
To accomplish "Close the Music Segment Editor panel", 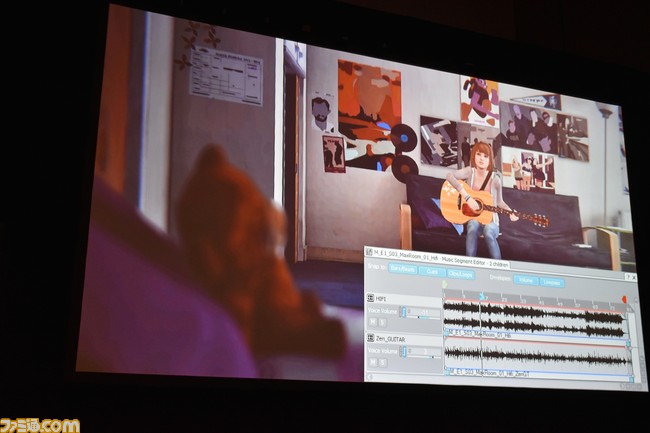I will (x=633, y=278).
